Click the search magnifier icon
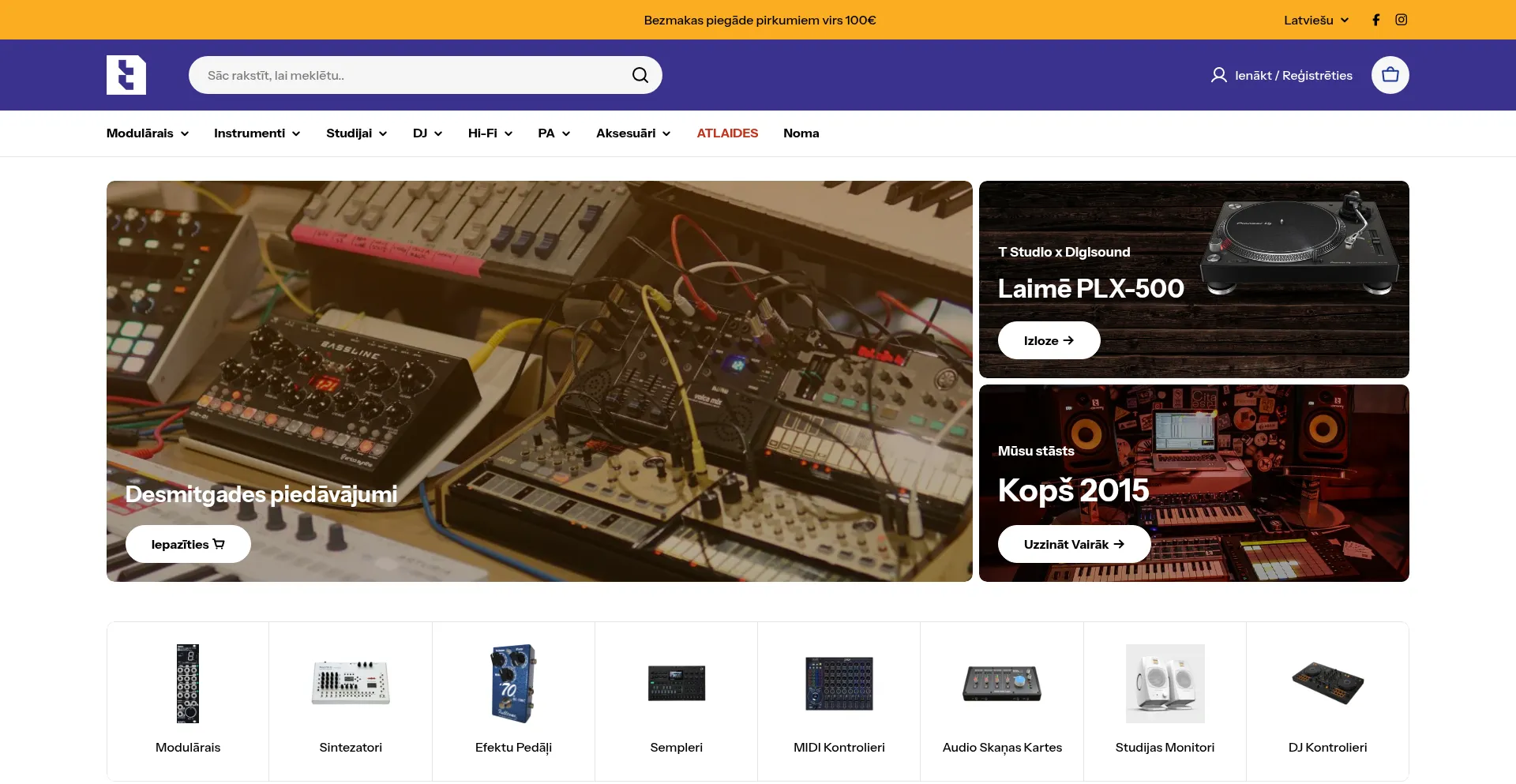 tap(640, 75)
